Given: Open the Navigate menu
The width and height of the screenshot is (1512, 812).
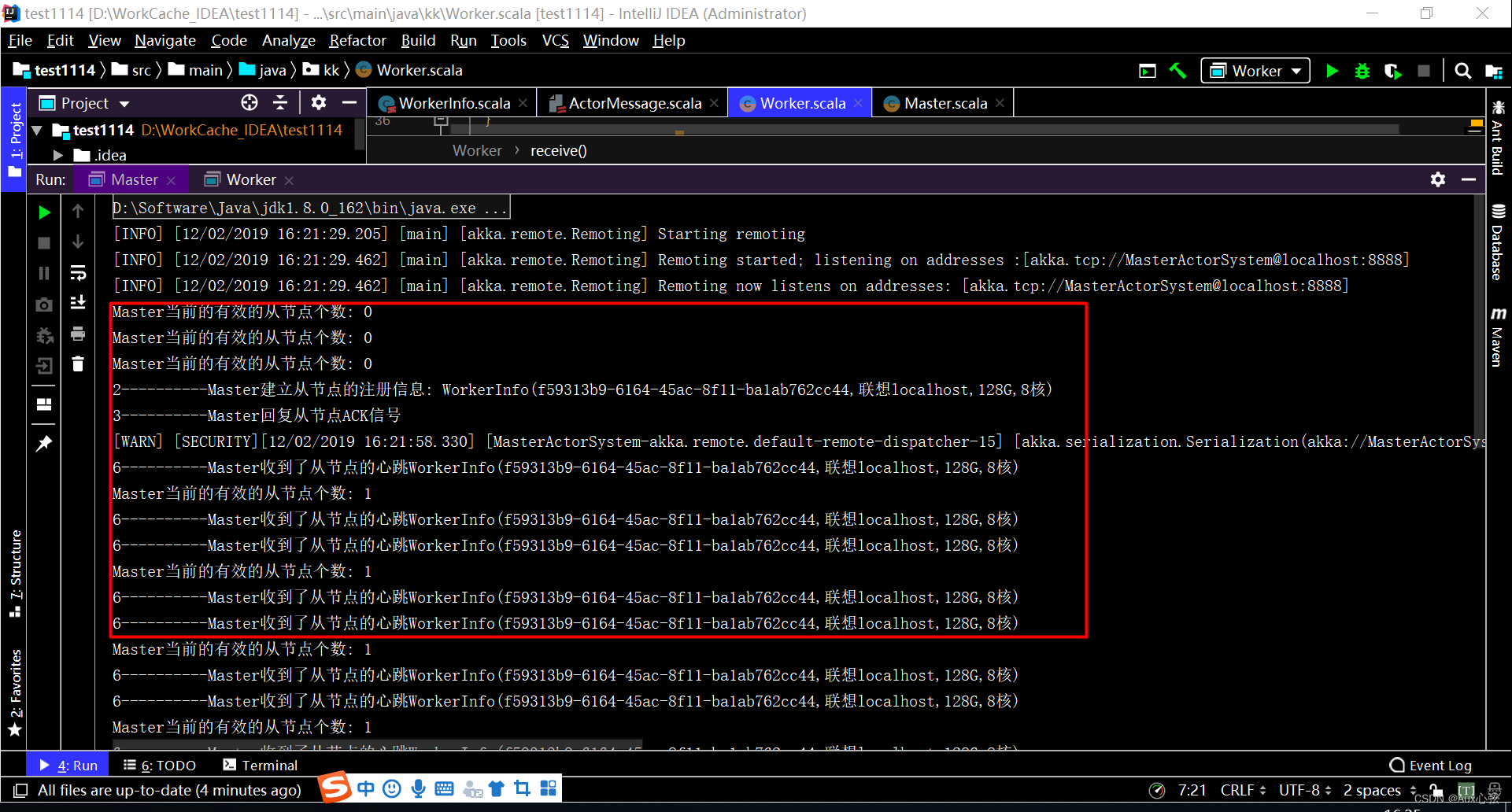Looking at the screenshot, I should 165,40.
